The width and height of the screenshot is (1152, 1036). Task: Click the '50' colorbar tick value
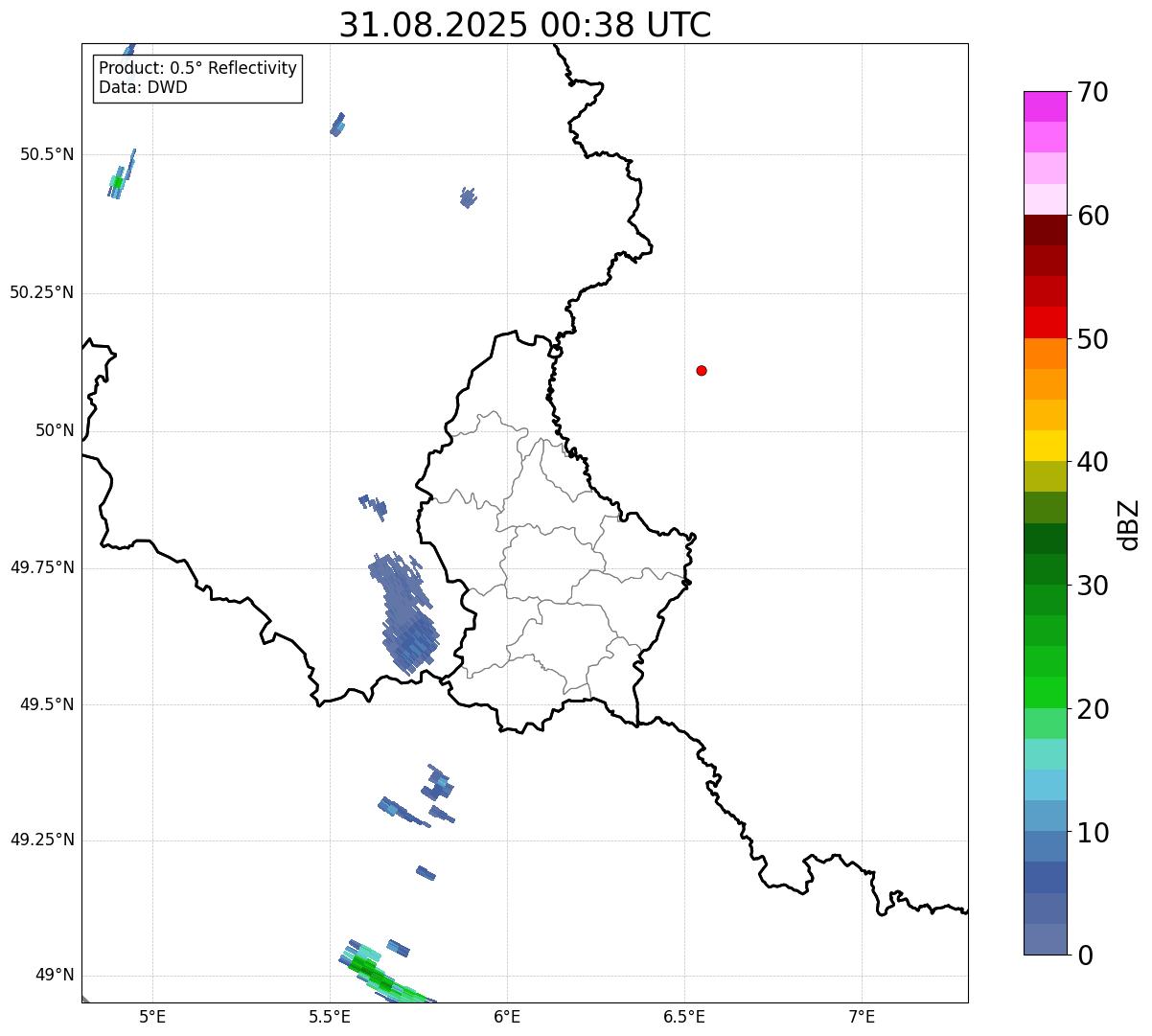tap(1093, 339)
